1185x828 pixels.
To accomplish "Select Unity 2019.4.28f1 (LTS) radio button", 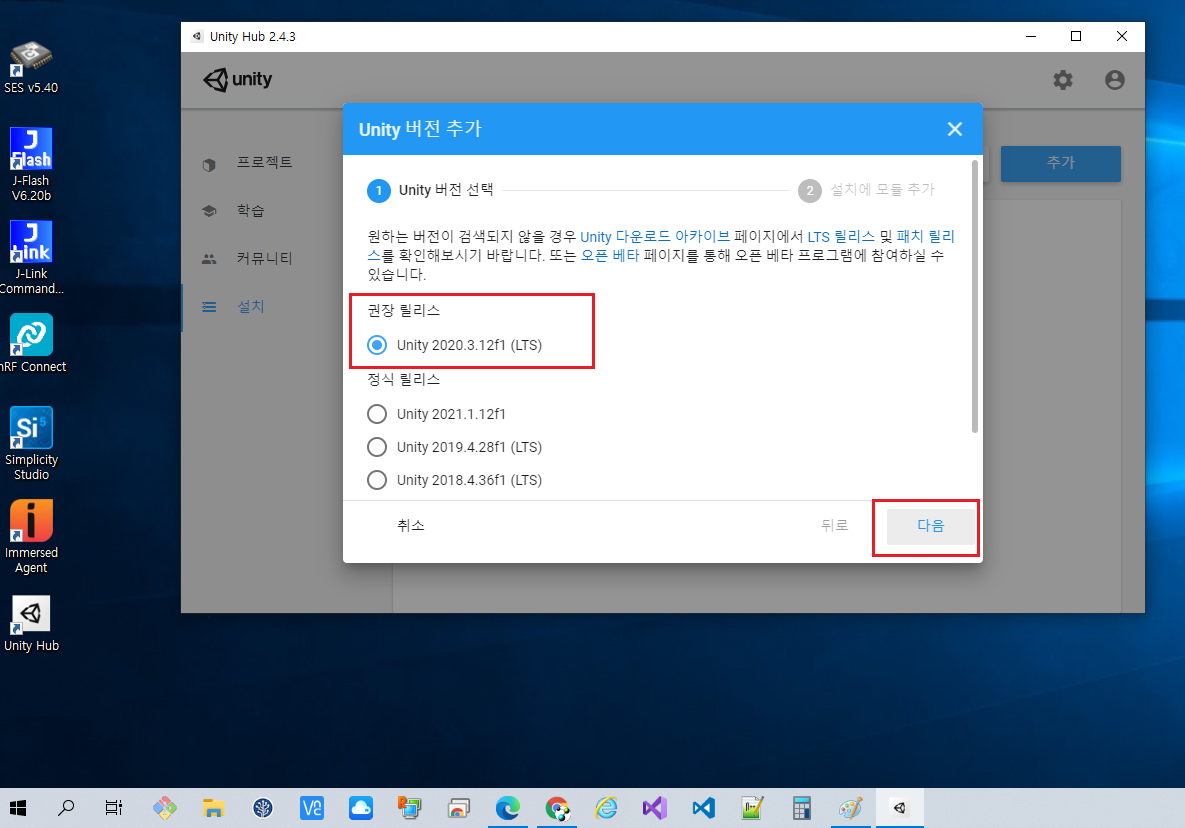I will (376, 447).
